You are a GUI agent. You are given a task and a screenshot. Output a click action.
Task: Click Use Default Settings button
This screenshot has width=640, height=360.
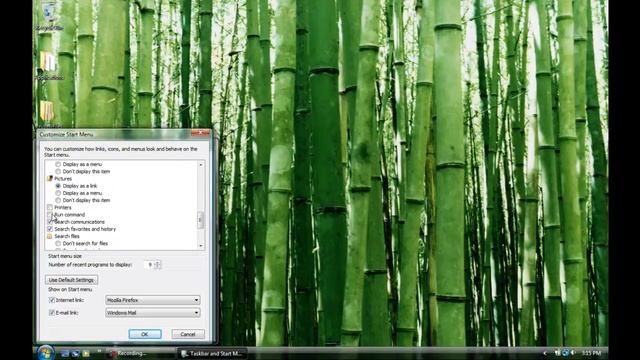pos(71,280)
